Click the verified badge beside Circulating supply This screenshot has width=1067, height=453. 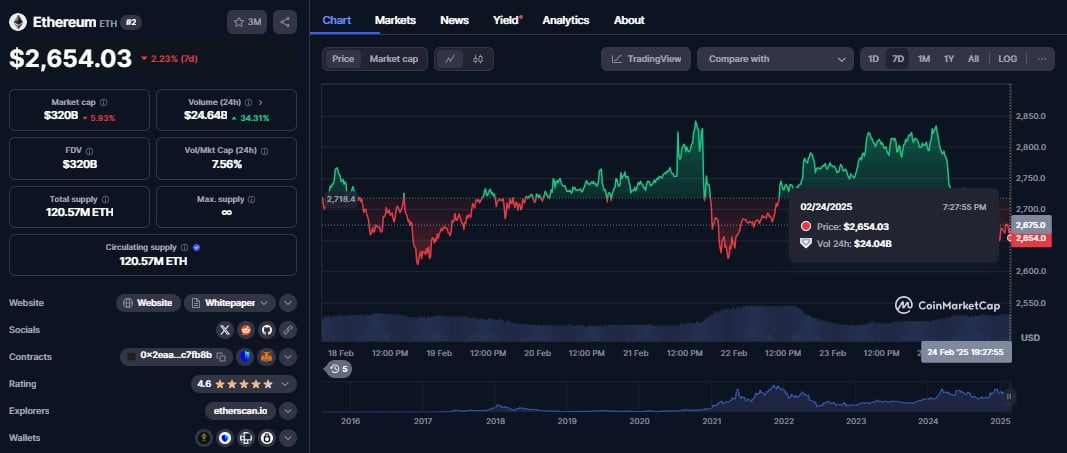197,248
